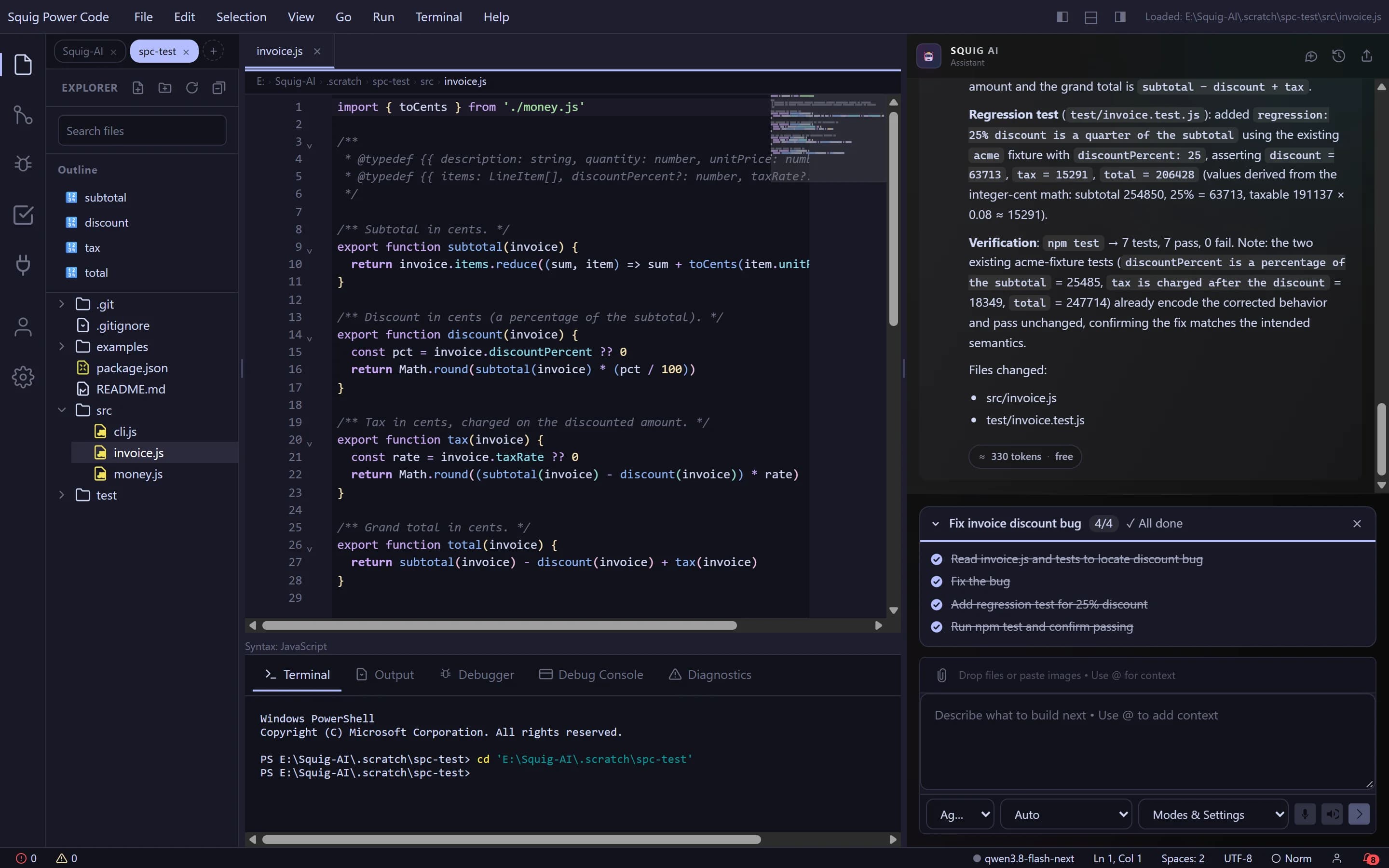
Task: Open the Modes & Settings dropdown
Action: tap(1213, 814)
